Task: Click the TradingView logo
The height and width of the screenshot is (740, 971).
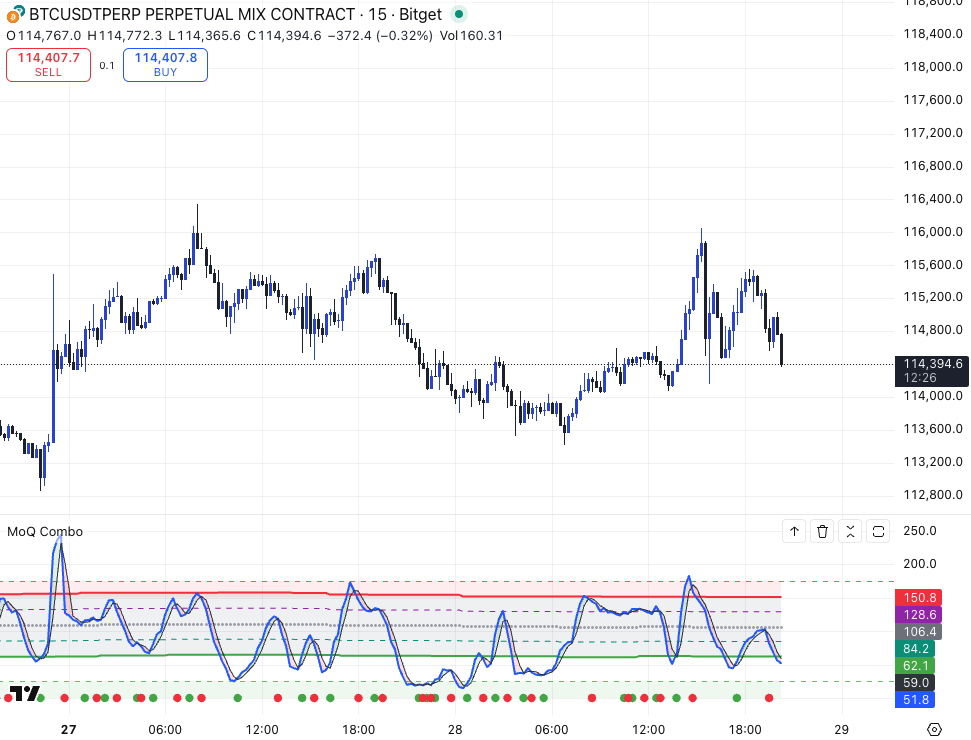Action: point(25,694)
